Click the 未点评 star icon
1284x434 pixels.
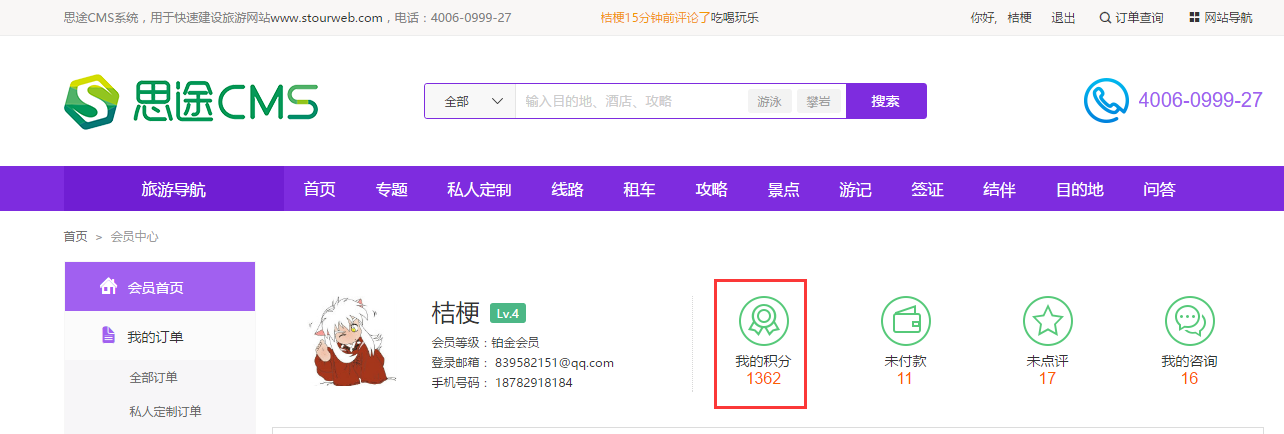(1047, 320)
